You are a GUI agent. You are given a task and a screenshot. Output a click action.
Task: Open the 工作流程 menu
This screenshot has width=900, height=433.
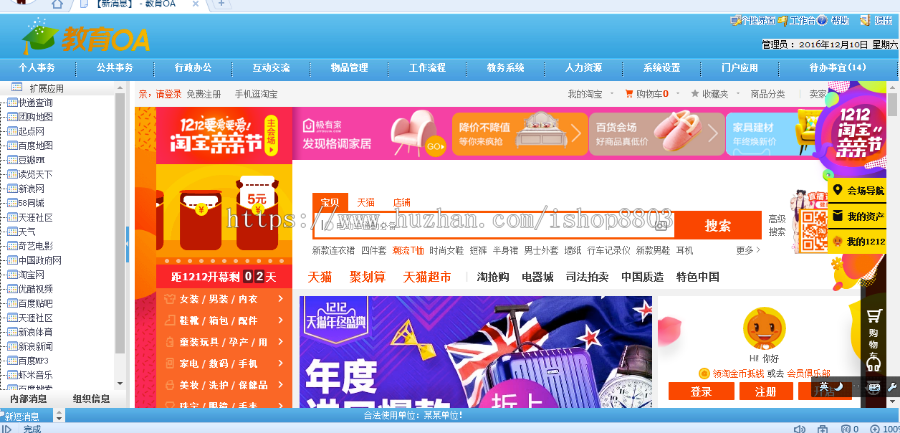pyautogui.click(x=428, y=68)
